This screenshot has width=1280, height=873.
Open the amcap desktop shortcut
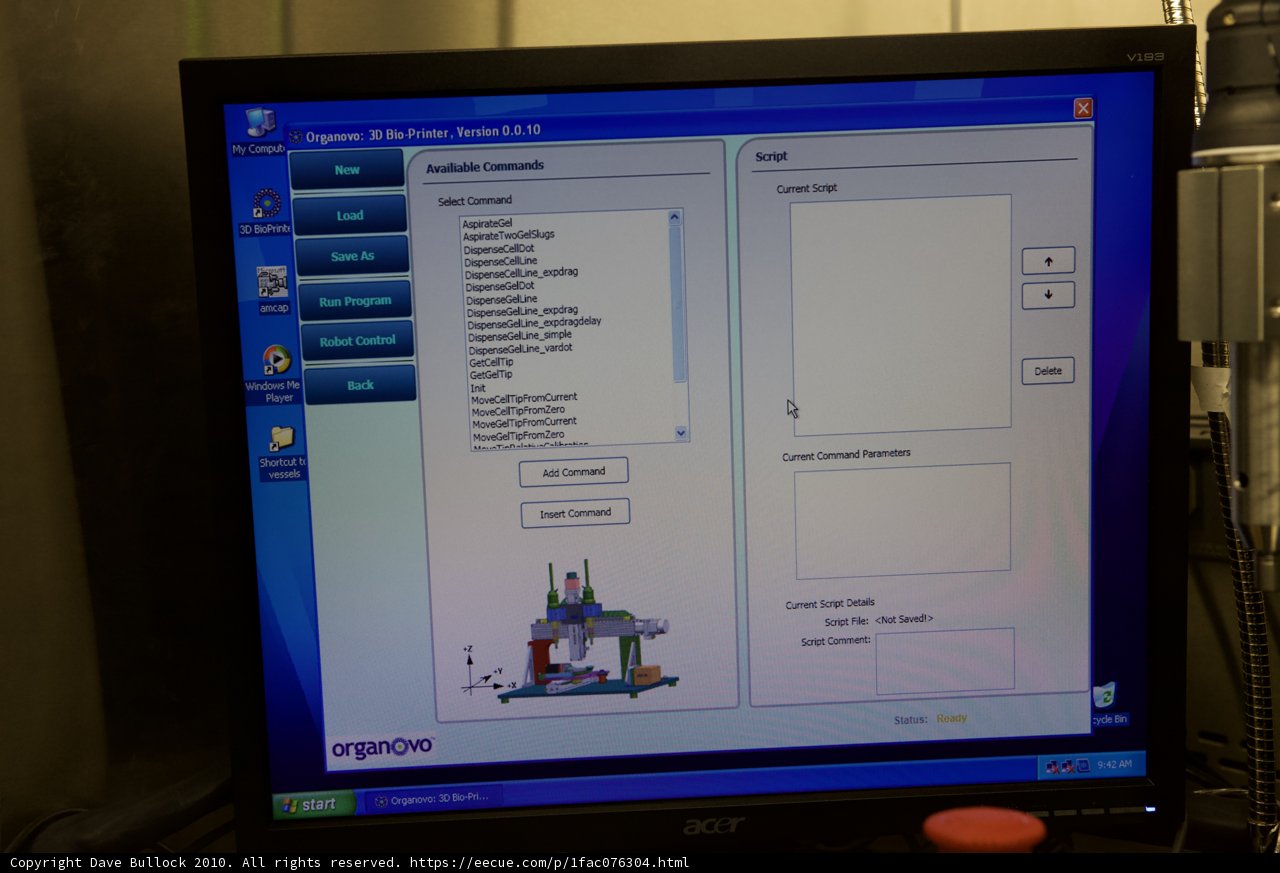pos(273,290)
